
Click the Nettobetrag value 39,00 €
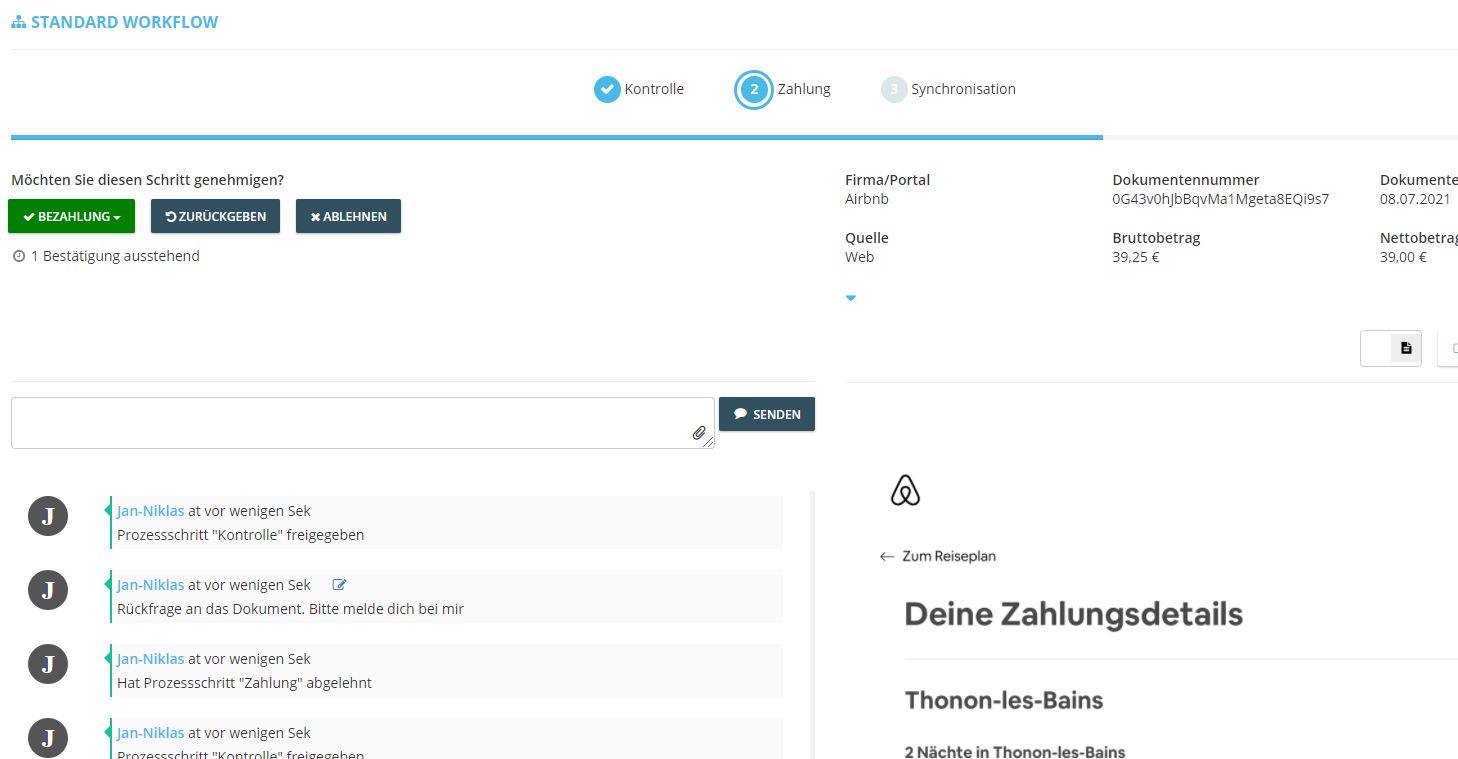[1403, 257]
